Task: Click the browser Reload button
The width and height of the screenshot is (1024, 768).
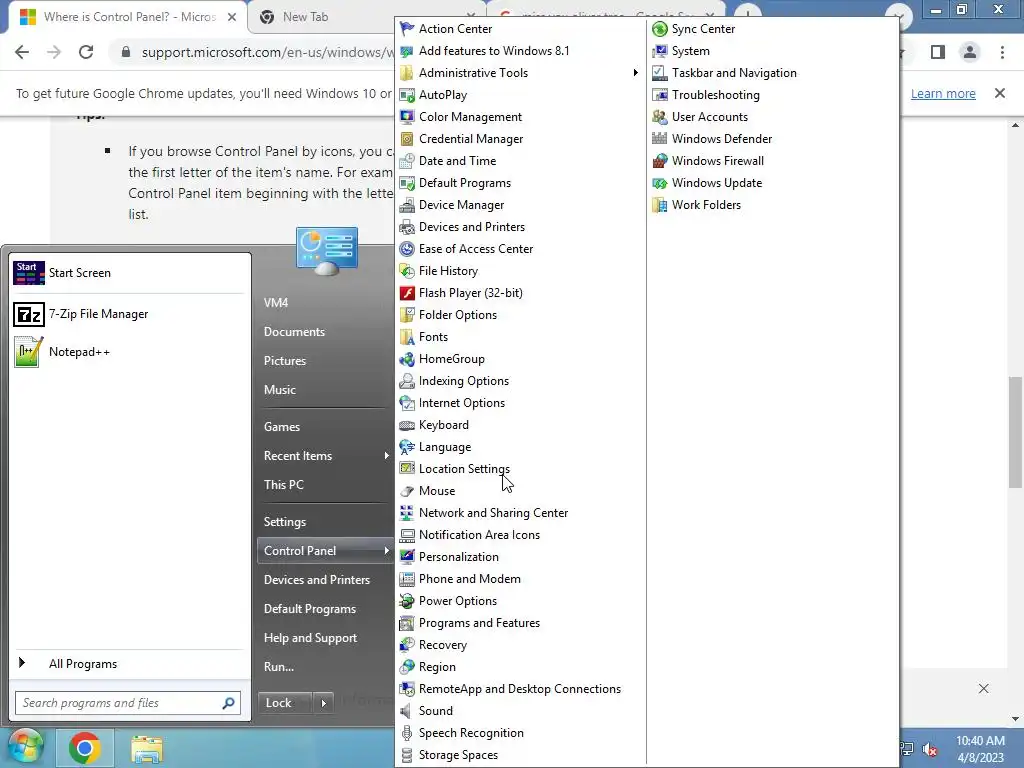Action: (86, 52)
